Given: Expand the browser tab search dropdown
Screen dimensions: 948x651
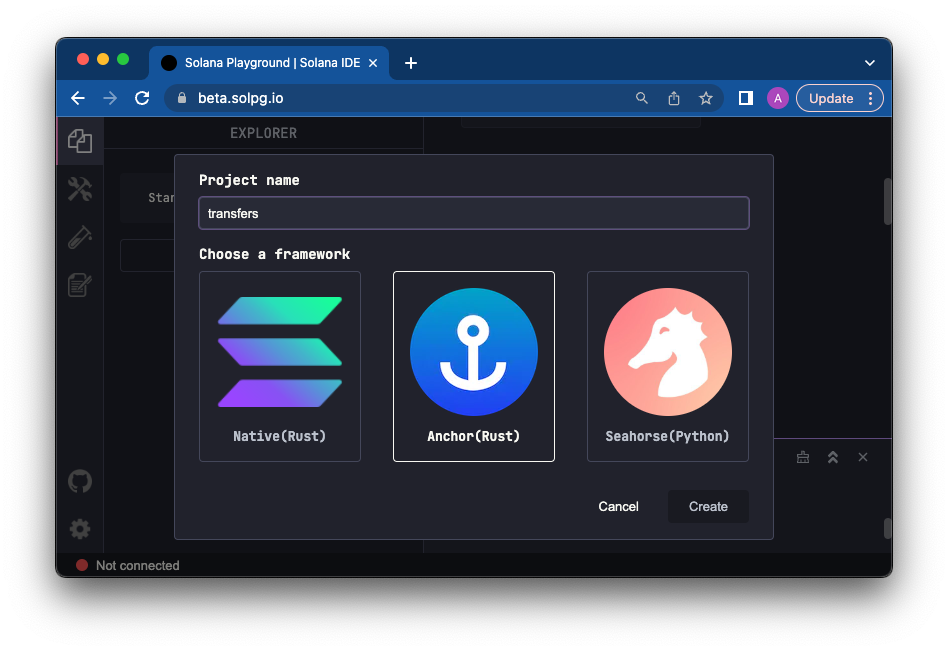Looking at the screenshot, I should 869,63.
